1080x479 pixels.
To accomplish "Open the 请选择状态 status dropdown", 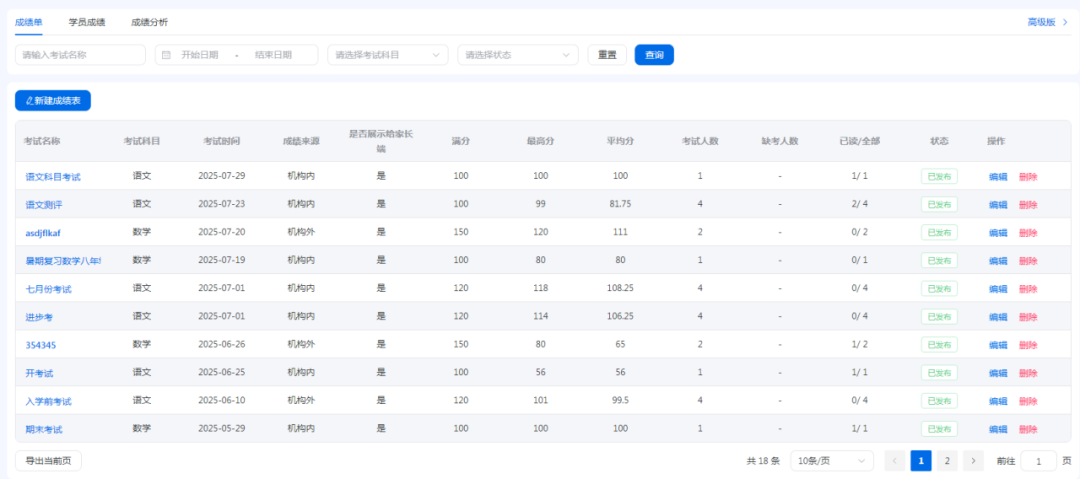I will pos(517,55).
